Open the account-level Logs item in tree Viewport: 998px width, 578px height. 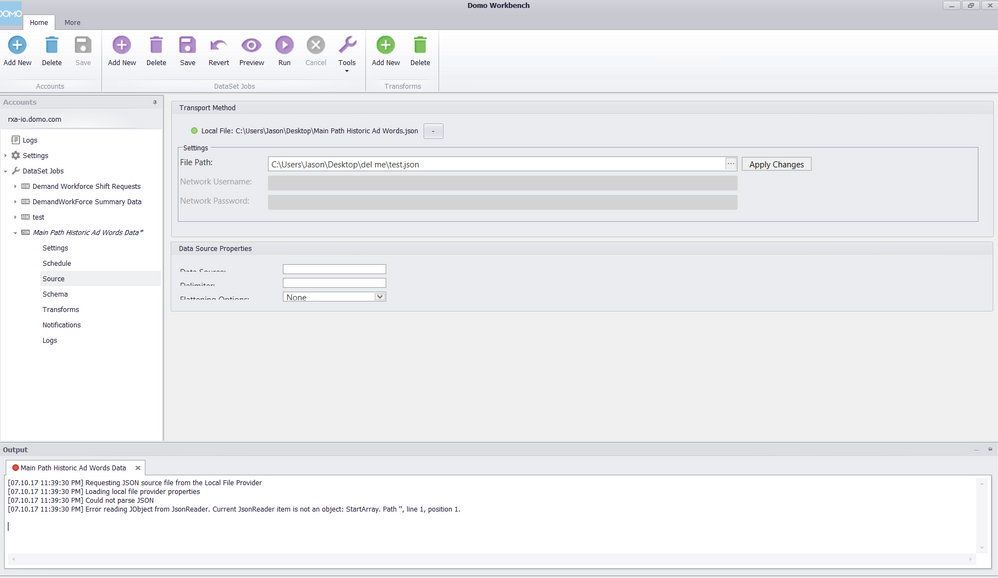point(25,140)
